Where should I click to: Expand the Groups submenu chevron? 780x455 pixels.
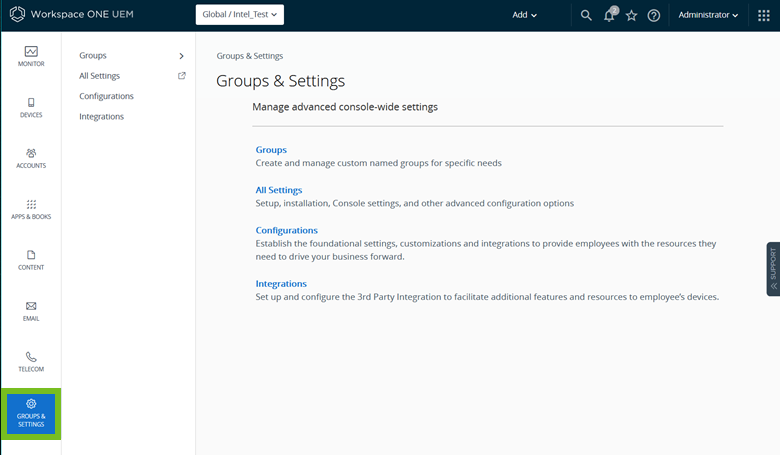pyautogui.click(x=182, y=56)
